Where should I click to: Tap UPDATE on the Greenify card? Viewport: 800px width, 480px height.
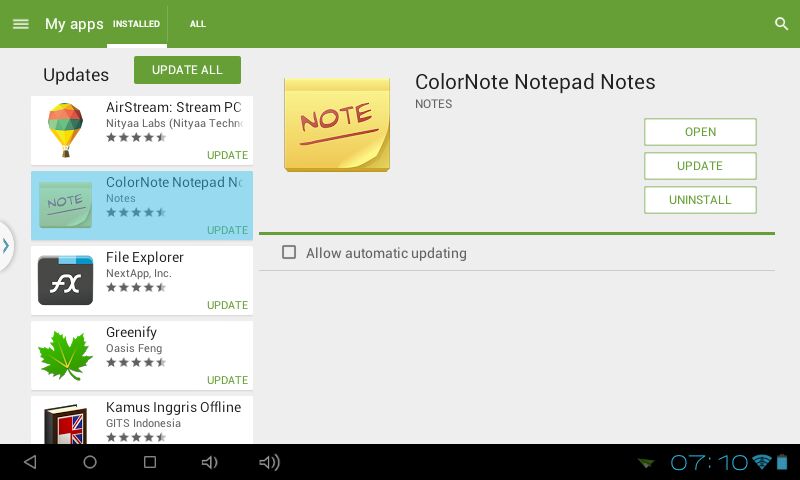tap(227, 380)
